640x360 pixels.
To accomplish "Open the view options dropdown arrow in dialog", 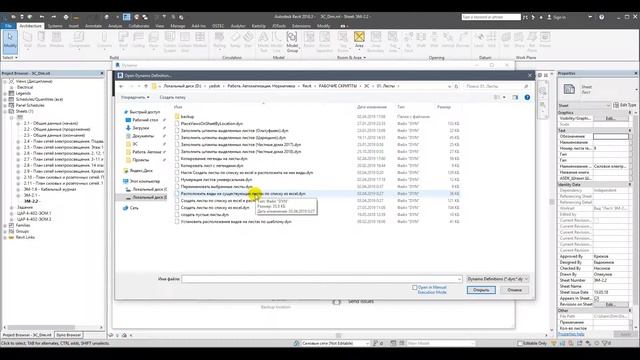I will pyautogui.click(x=504, y=97).
